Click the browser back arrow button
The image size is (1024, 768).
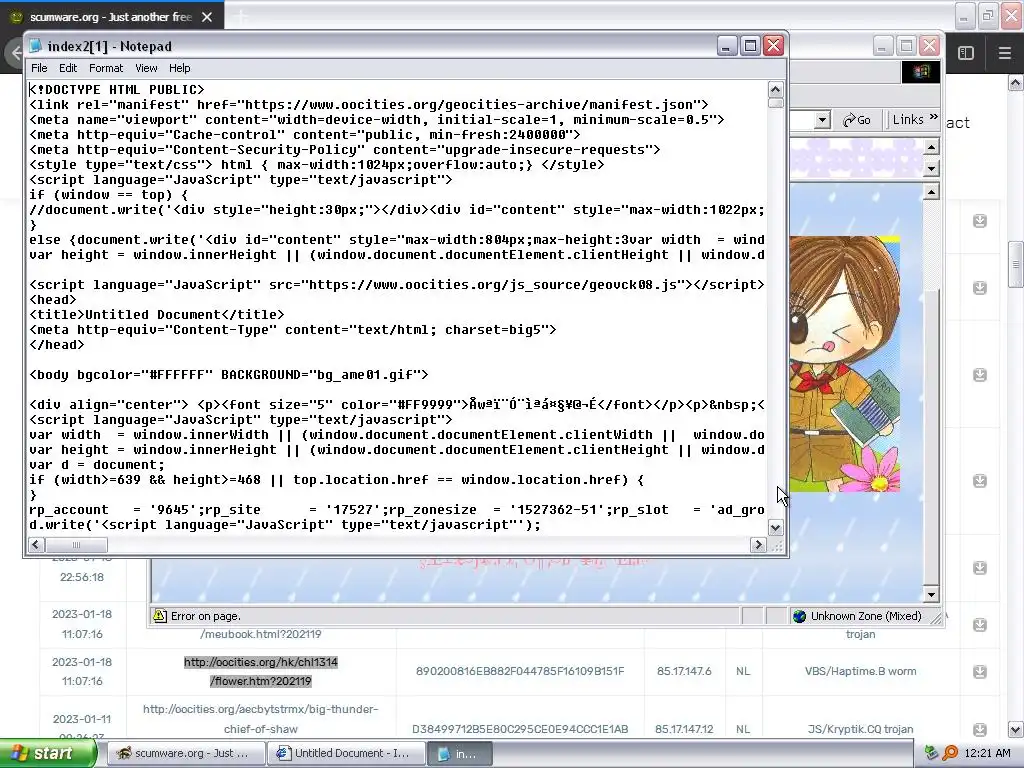coord(14,53)
